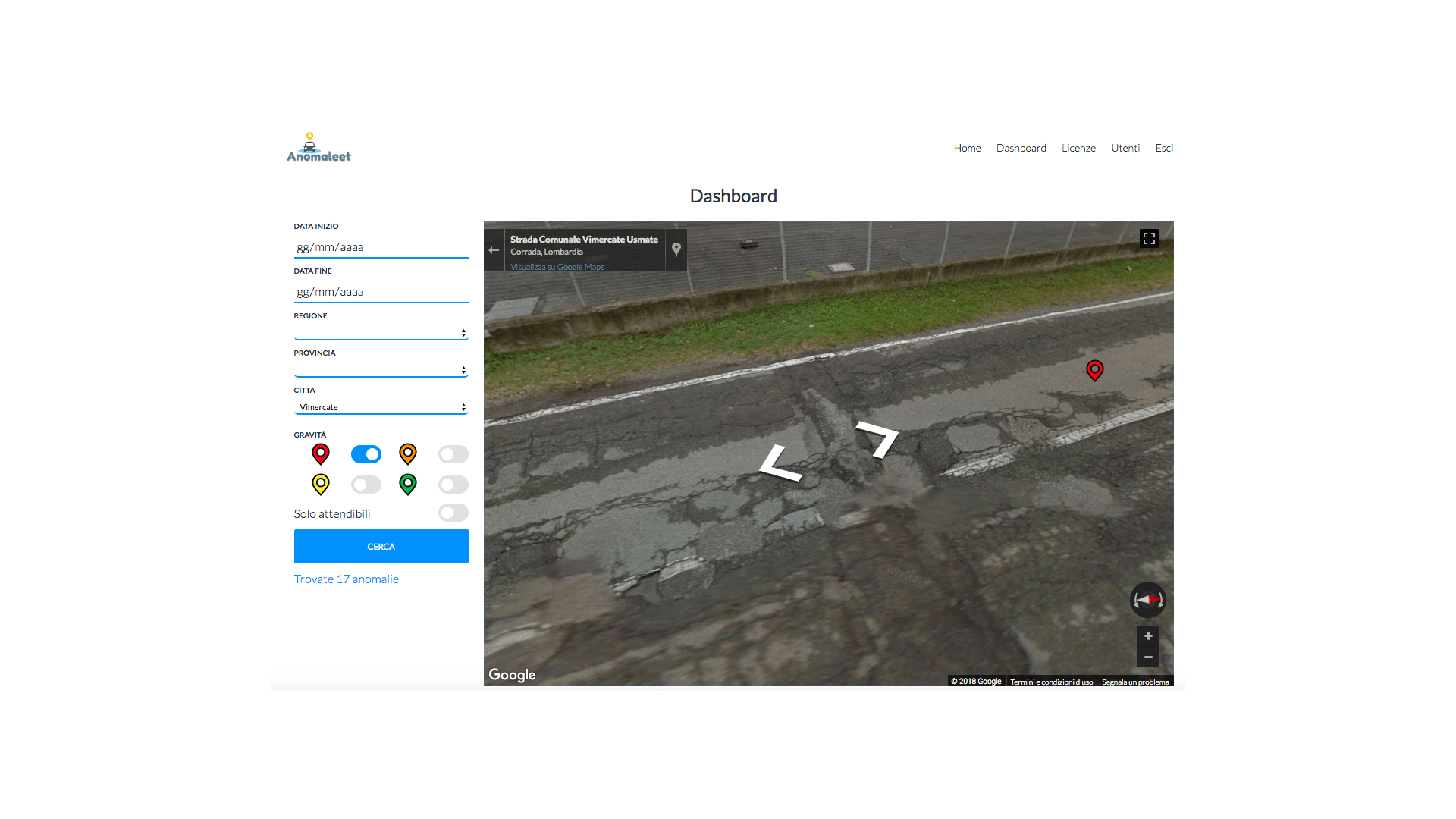
Task: Enable the orange severity toggle
Action: pos(453,454)
